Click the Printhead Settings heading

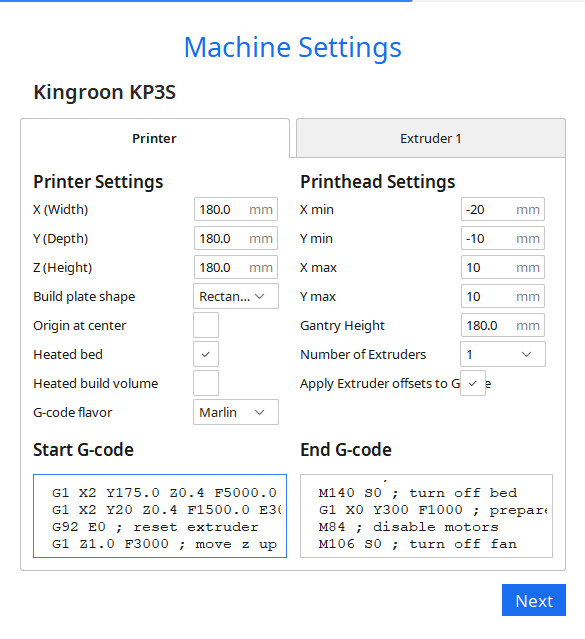coord(377,182)
